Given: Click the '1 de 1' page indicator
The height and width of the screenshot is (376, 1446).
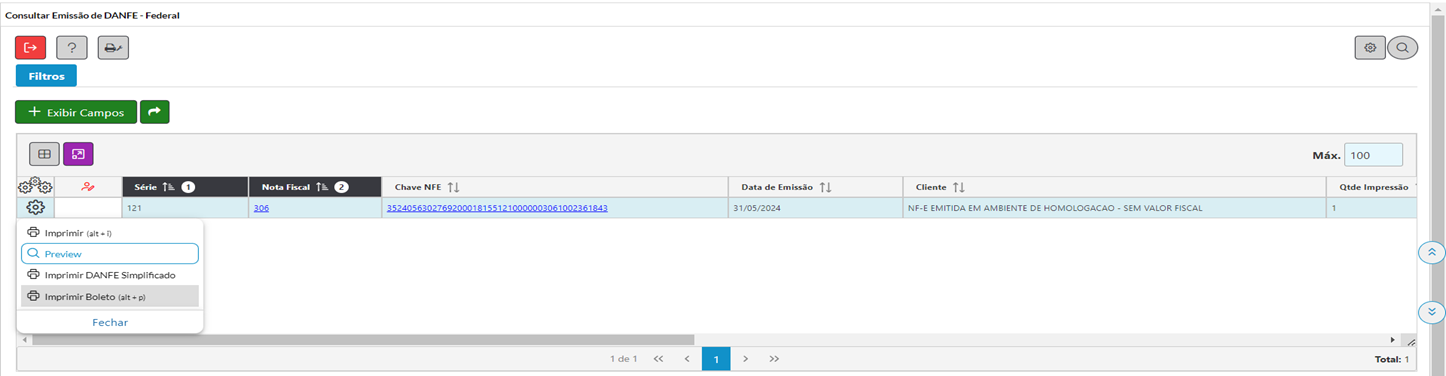Looking at the screenshot, I should tap(623, 358).
